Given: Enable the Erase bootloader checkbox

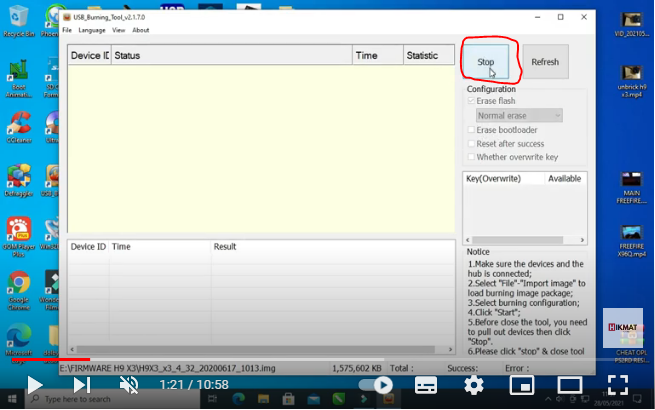Looking at the screenshot, I should [471, 130].
